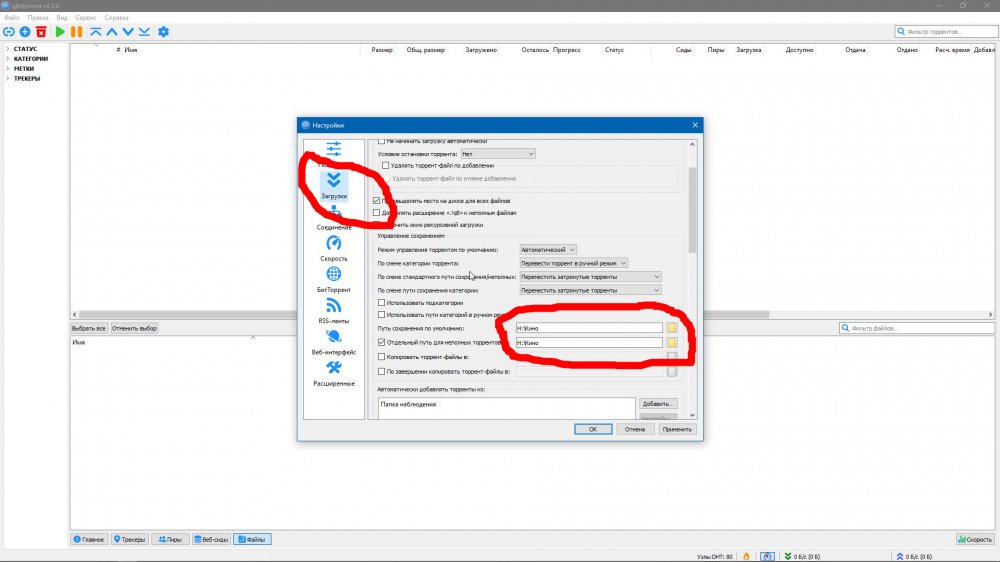Screen dimensions: 1000x562
Task: Click the green resume torrents icon
Action: pos(60,32)
